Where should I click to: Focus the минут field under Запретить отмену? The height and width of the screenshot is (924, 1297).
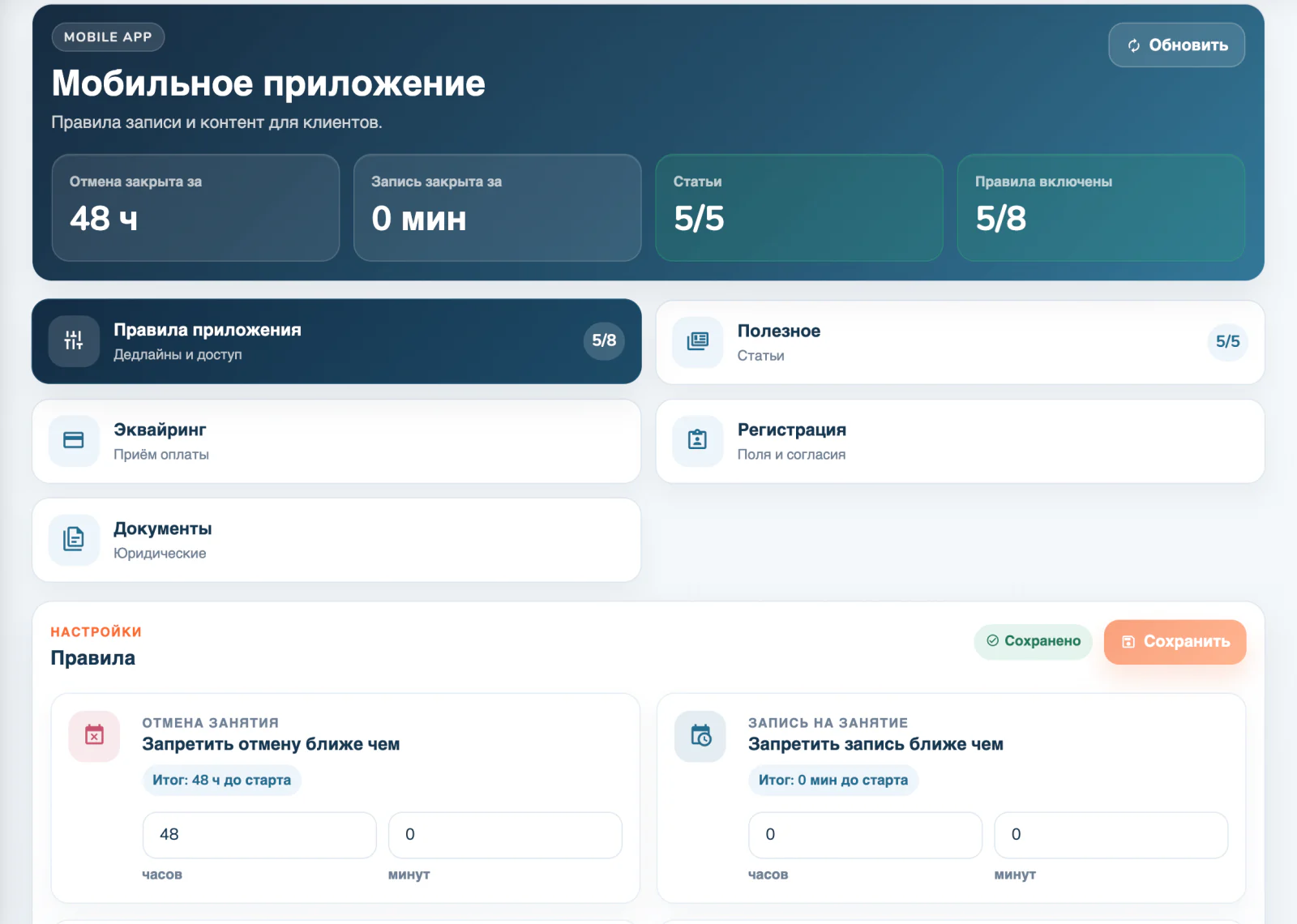click(x=505, y=835)
